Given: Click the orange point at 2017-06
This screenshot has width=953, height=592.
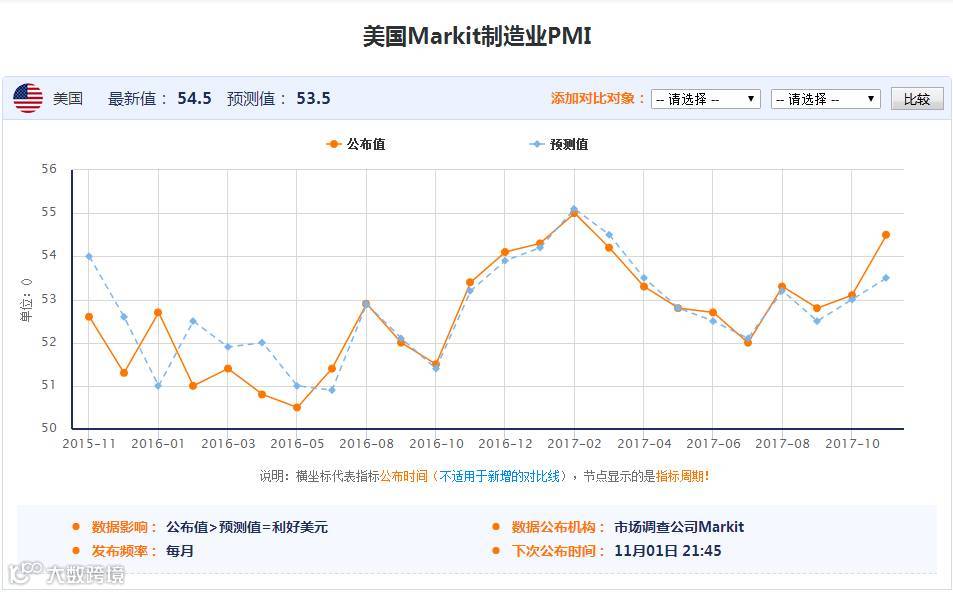Looking at the screenshot, I should (712, 312).
